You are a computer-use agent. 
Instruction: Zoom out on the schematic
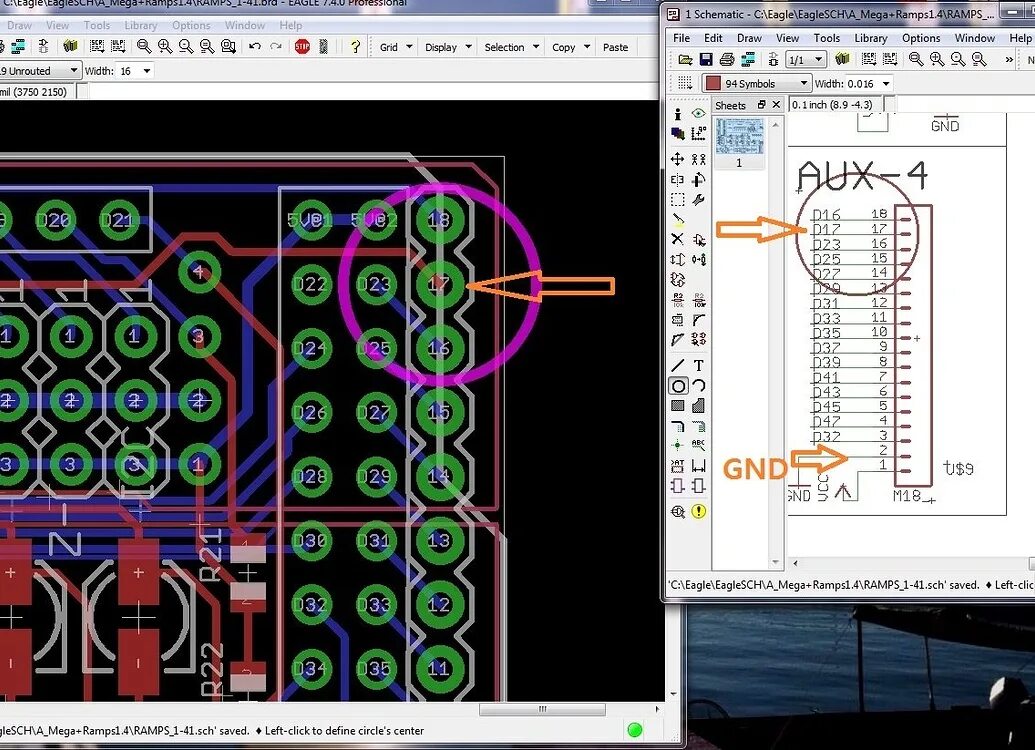pos(958,59)
